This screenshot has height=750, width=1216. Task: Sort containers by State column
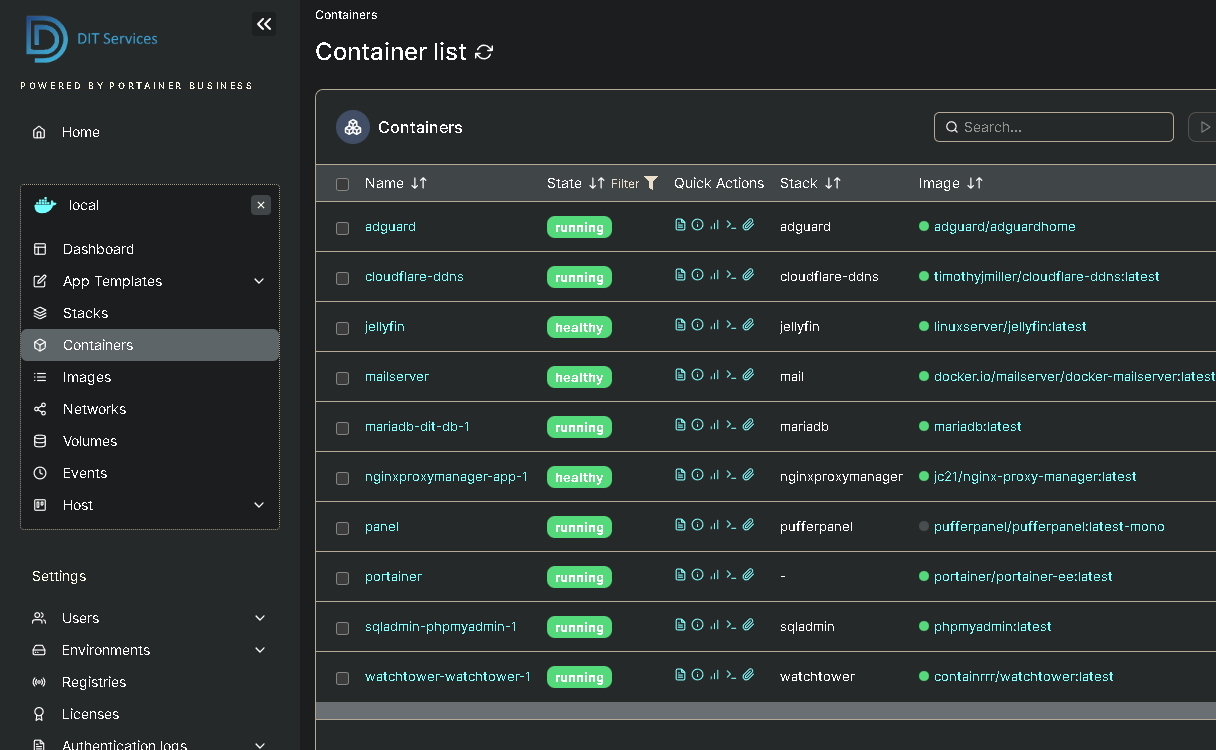tap(575, 183)
